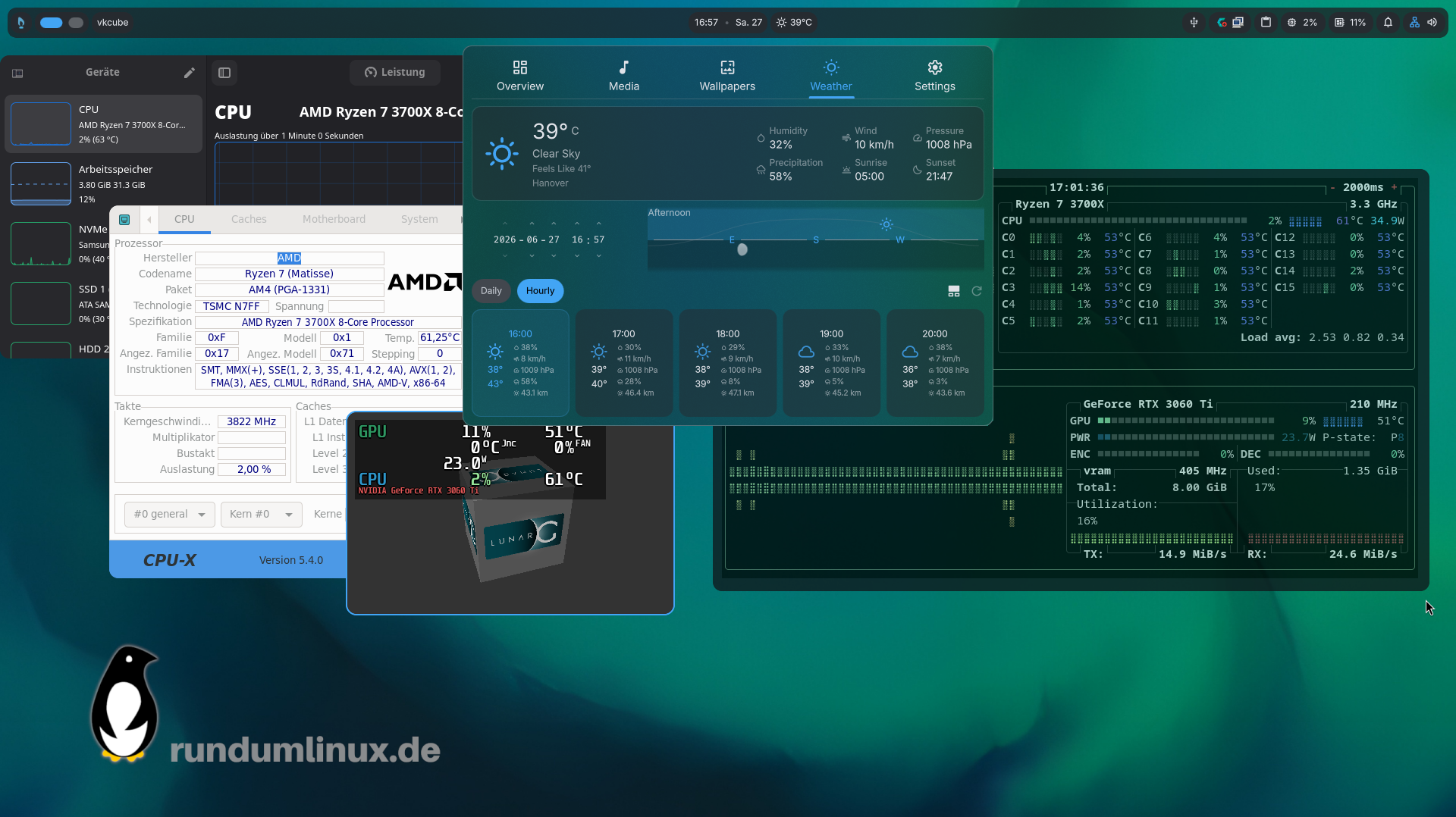Click the CPU-X chip icon left of CPU tab
This screenshot has height=817, width=1456.
point(124,220)
